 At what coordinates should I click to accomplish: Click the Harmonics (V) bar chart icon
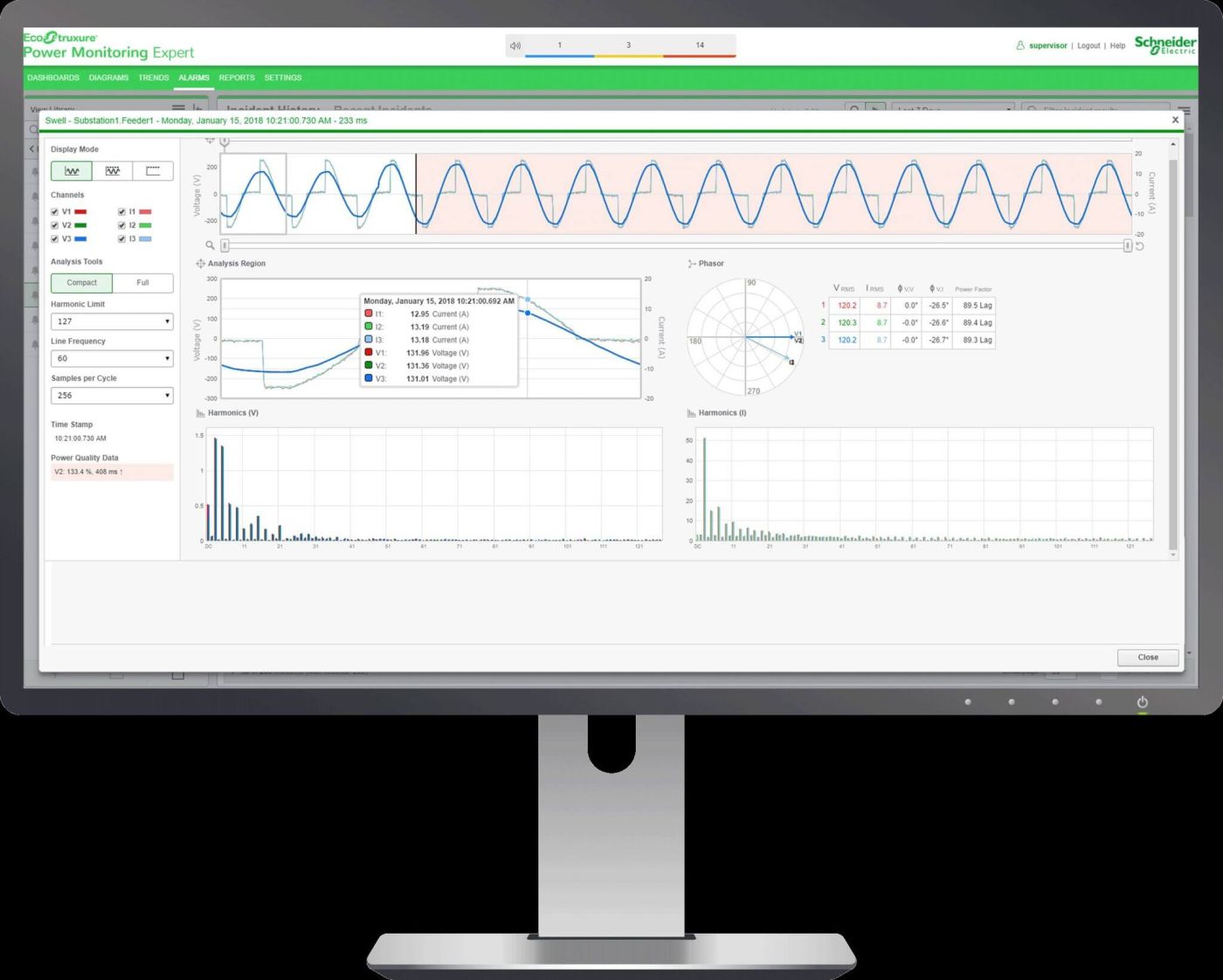pyautogui.click(x=203, y=412)
